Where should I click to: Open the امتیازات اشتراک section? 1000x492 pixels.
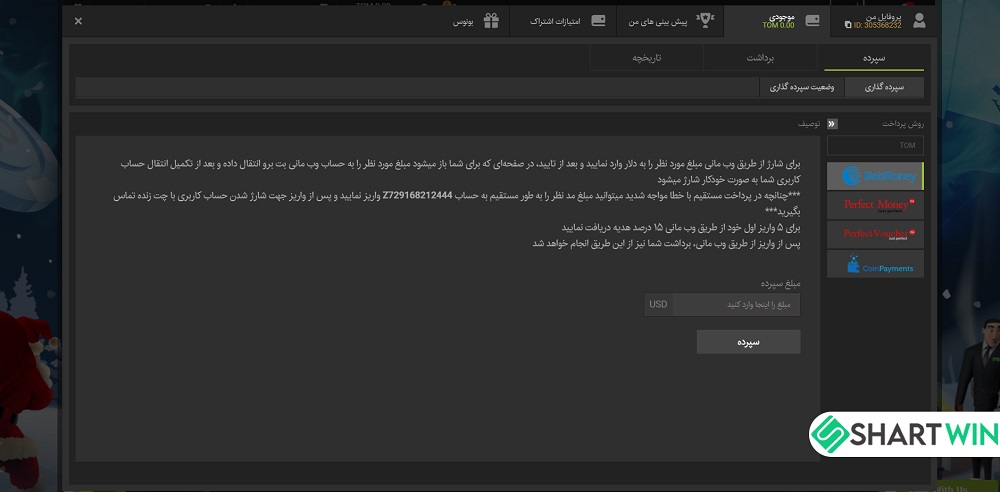562,21
